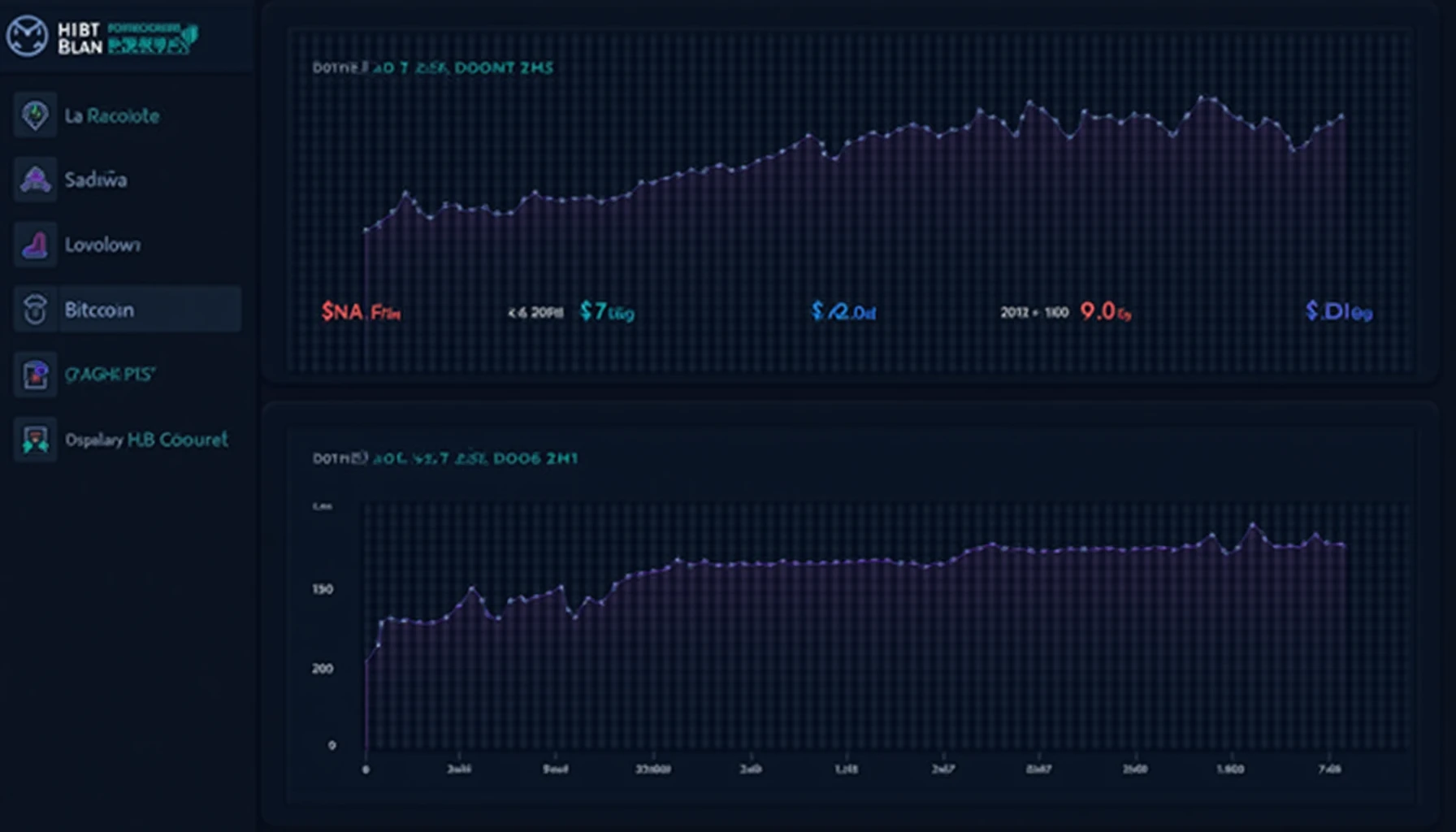Click the last data point of upper chart line
Screen dimensions: 1456x832
click(x=1341, y=118)
